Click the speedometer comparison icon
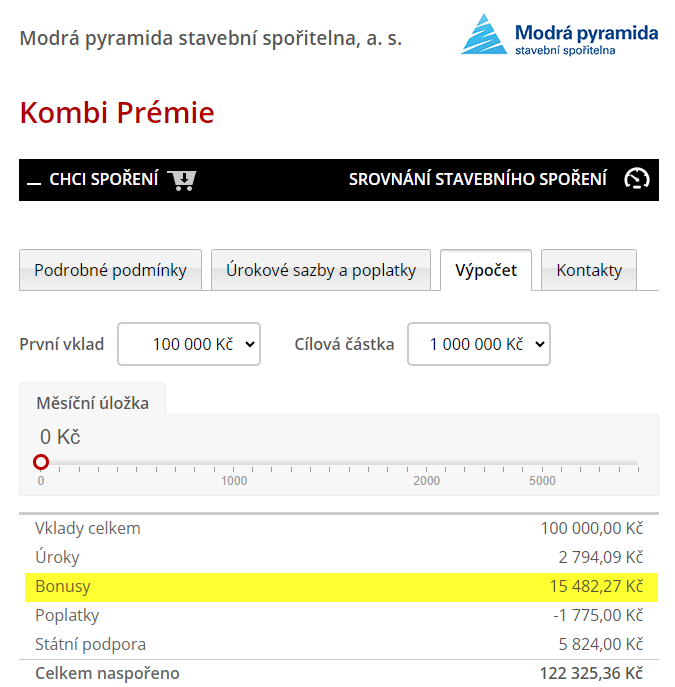675x687 pixels. (636, 179)
